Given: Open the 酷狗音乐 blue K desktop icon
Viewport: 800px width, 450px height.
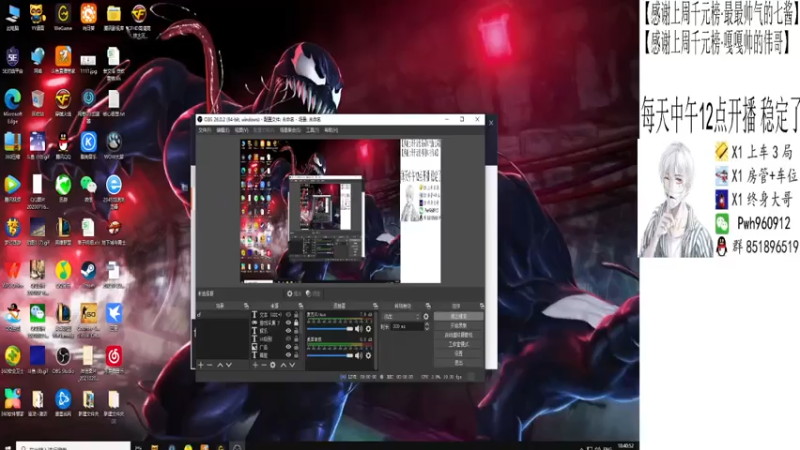Looking at the screenshot, I should click(x=88, y=145).
